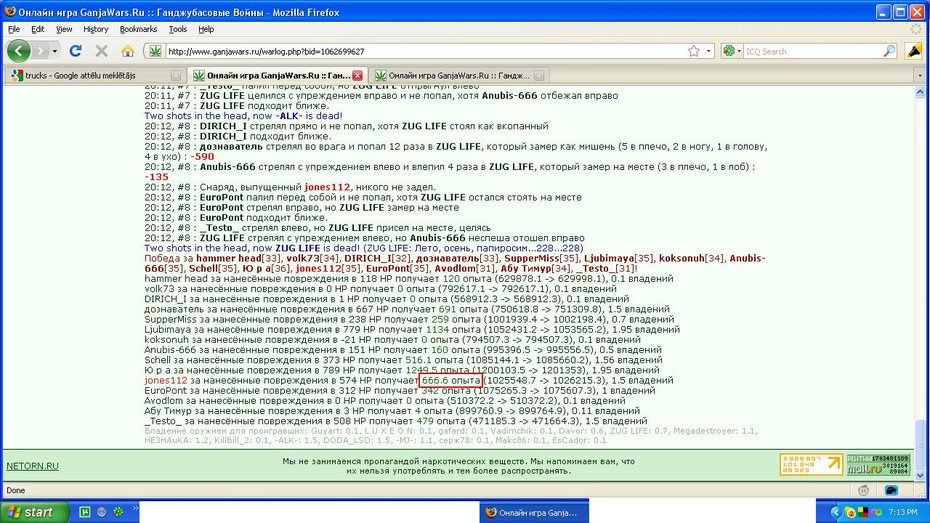
Task: Click the red -590 damage value
Action: [x=202, y=157]
